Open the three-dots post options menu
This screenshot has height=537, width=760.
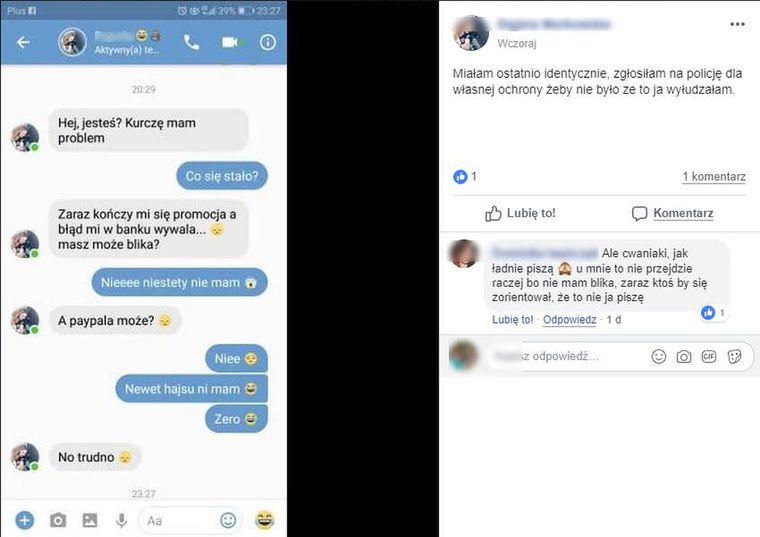click(x=737, y=24)
